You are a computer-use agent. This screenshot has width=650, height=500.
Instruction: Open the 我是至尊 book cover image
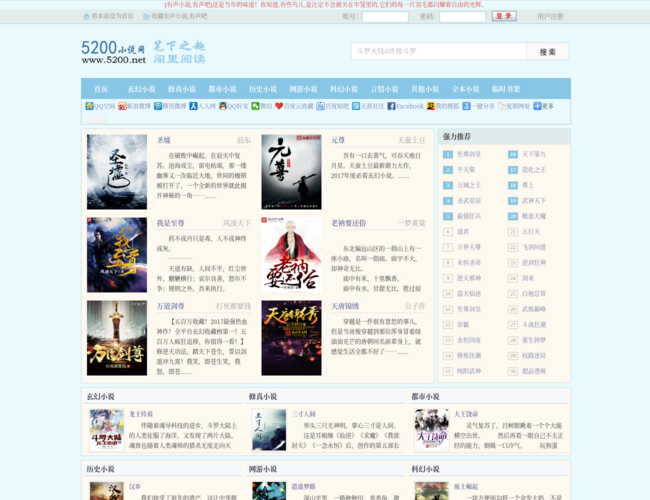(x=117, y=255)
